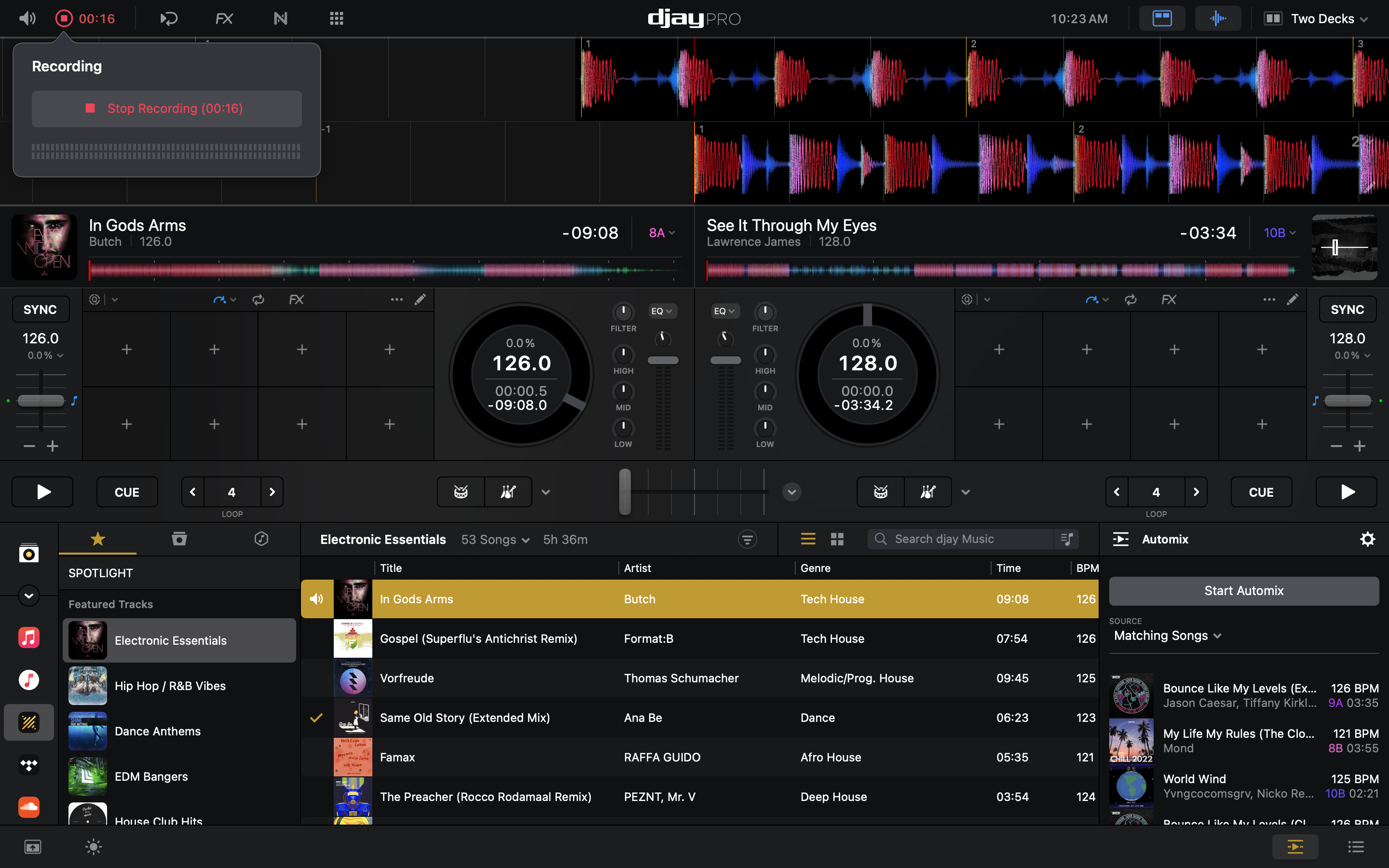Open the grid apps icon in top bar
This screenshot has height=868, width=1389.
[336, 18]
